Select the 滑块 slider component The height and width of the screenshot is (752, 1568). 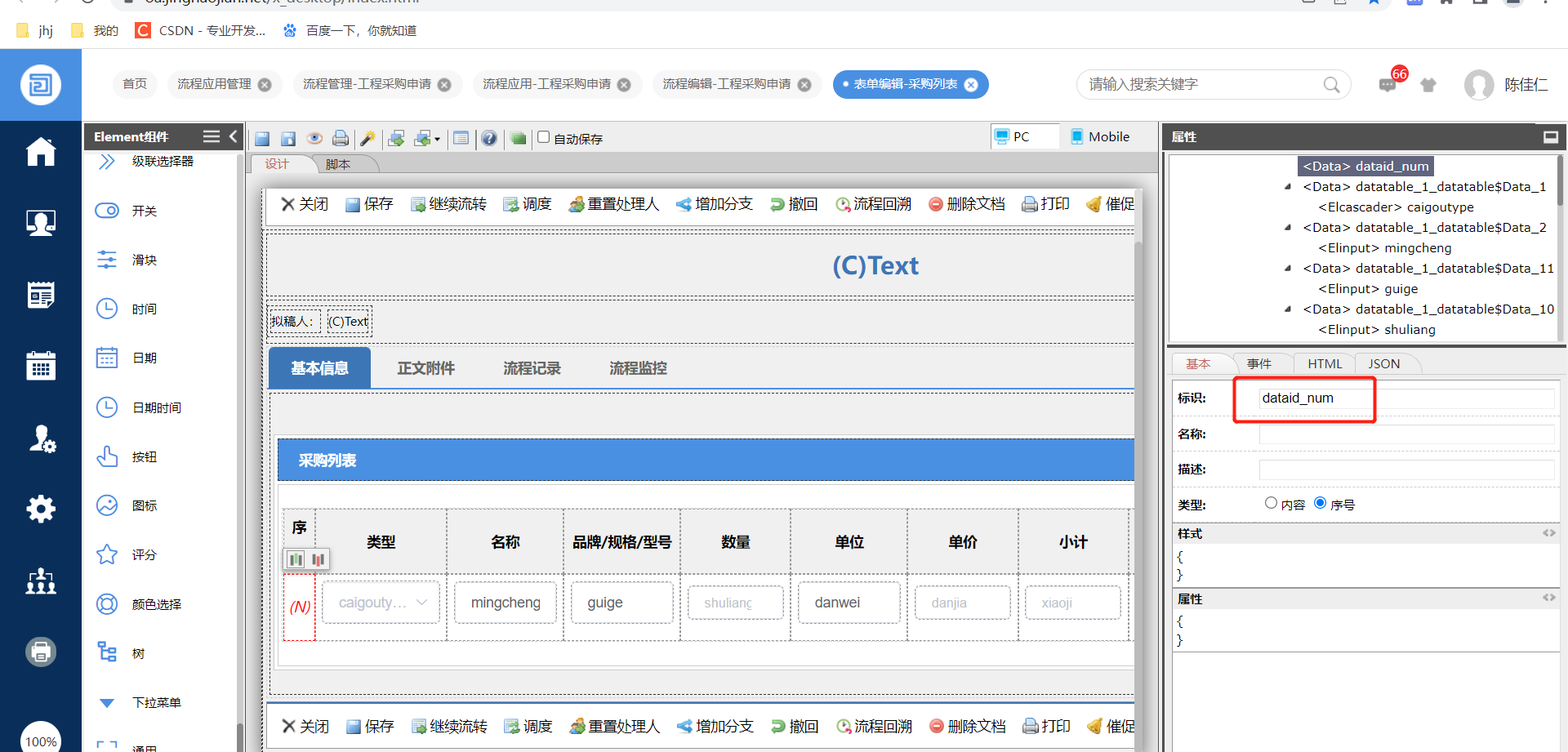144,260
